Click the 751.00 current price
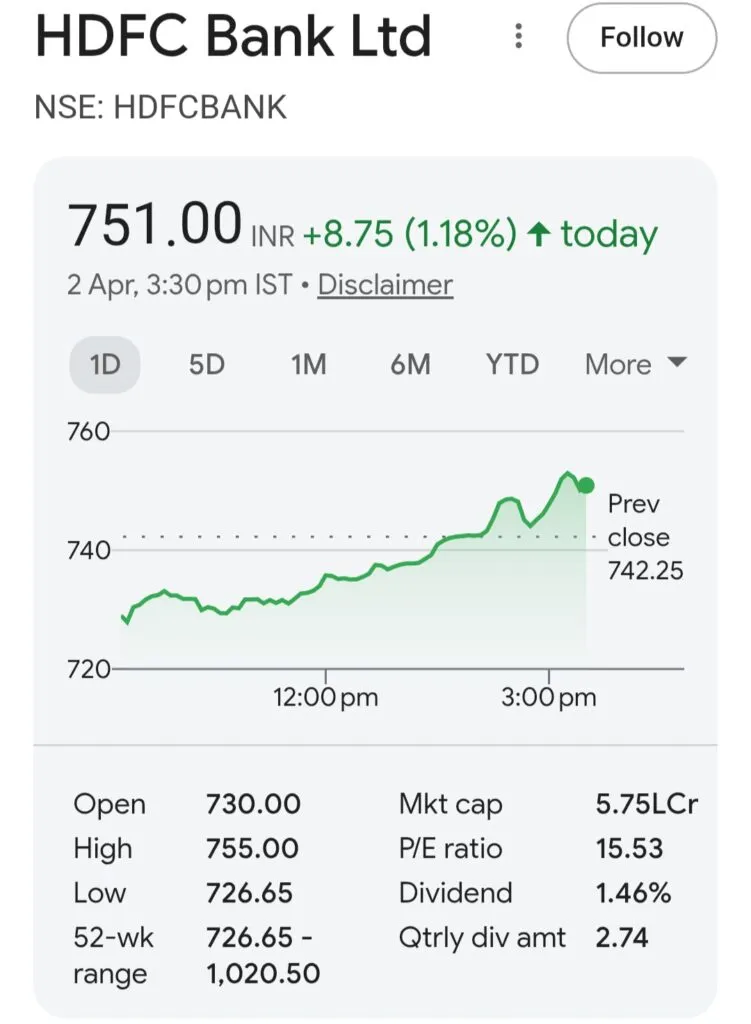Viewport: 751px width, 1024px height. [x=155, y=224]
